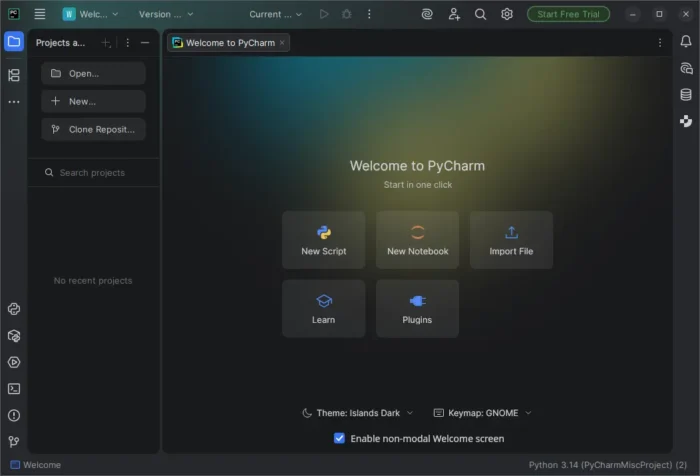Click the New Script button
The height and width of the screenshot is (476, 700).
point(324,240)
